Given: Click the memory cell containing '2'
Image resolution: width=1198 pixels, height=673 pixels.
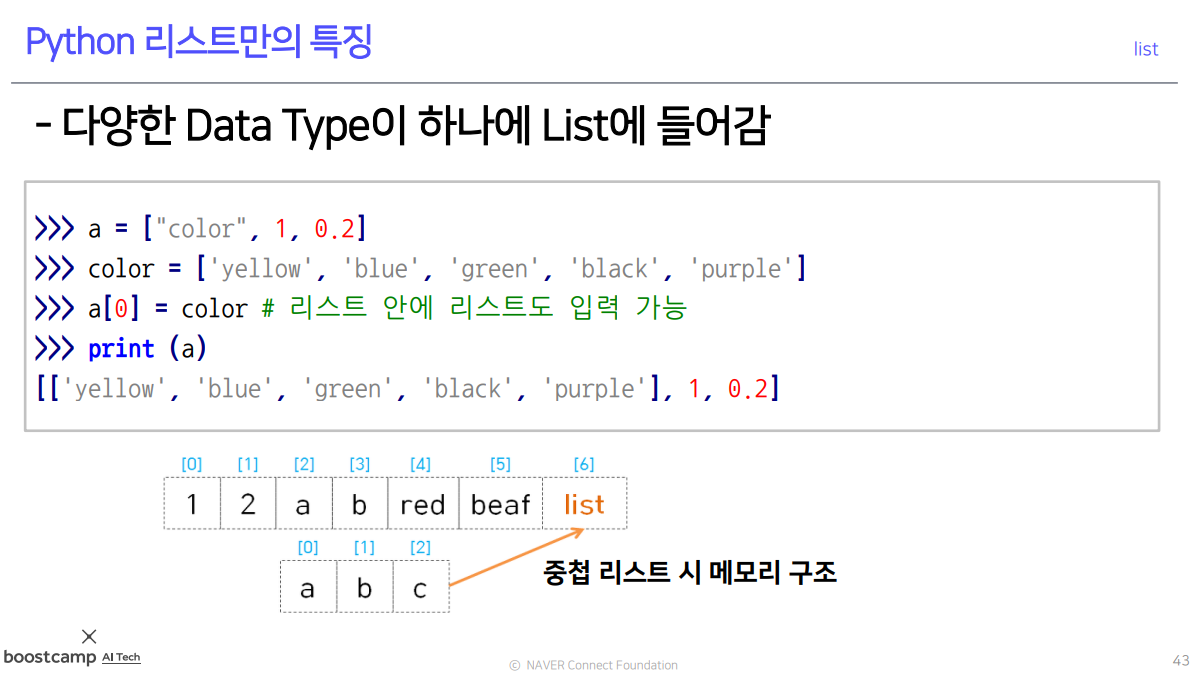Looking at the screenshot, I should coord(248,503).
